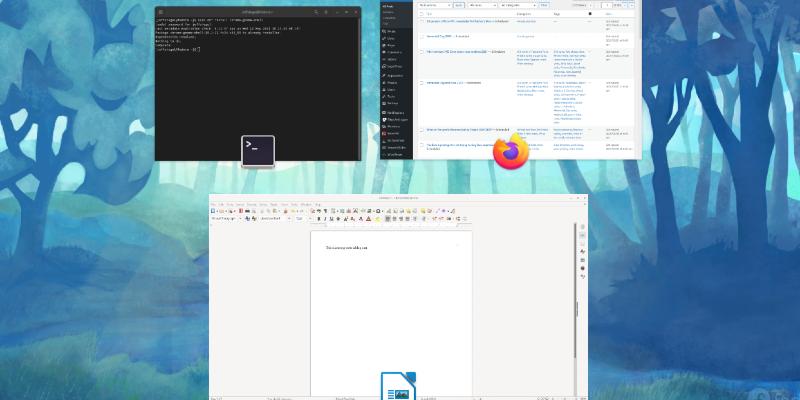Click the LibreOffice Writer app icon badge

398,388
